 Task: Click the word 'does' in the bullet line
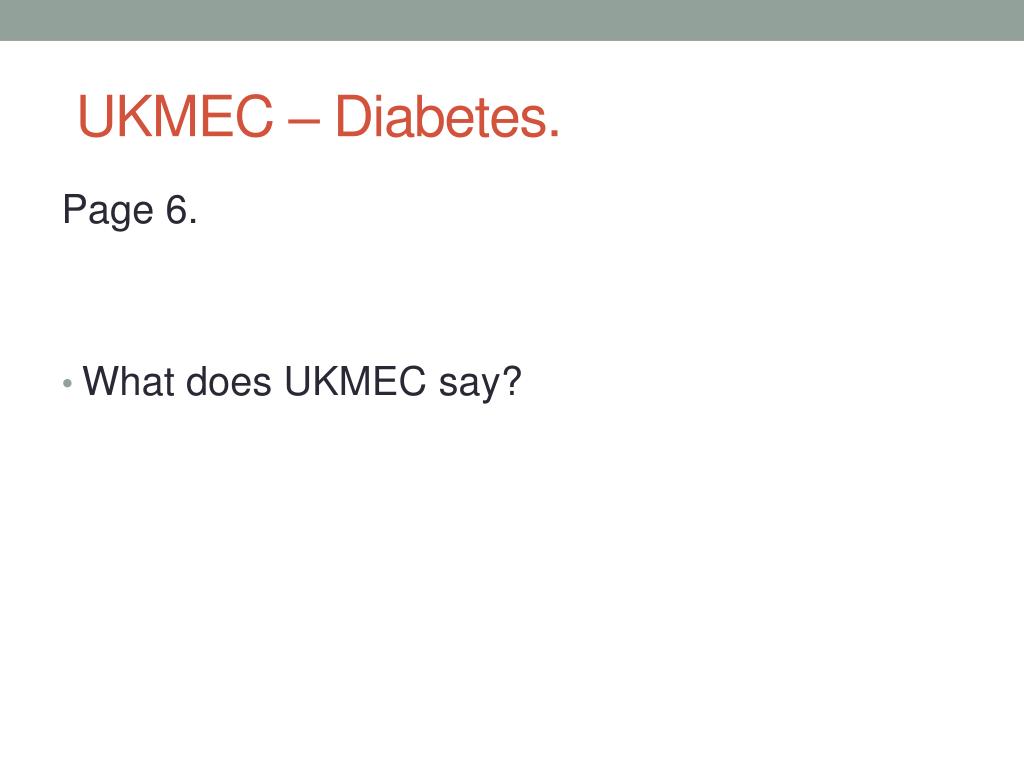[229, 381]
